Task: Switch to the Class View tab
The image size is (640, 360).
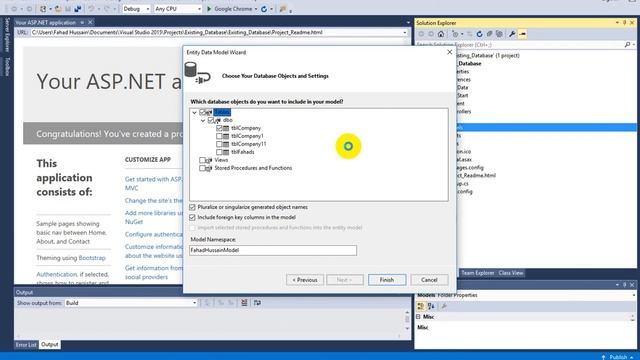Action: click(x=511, y=273)
